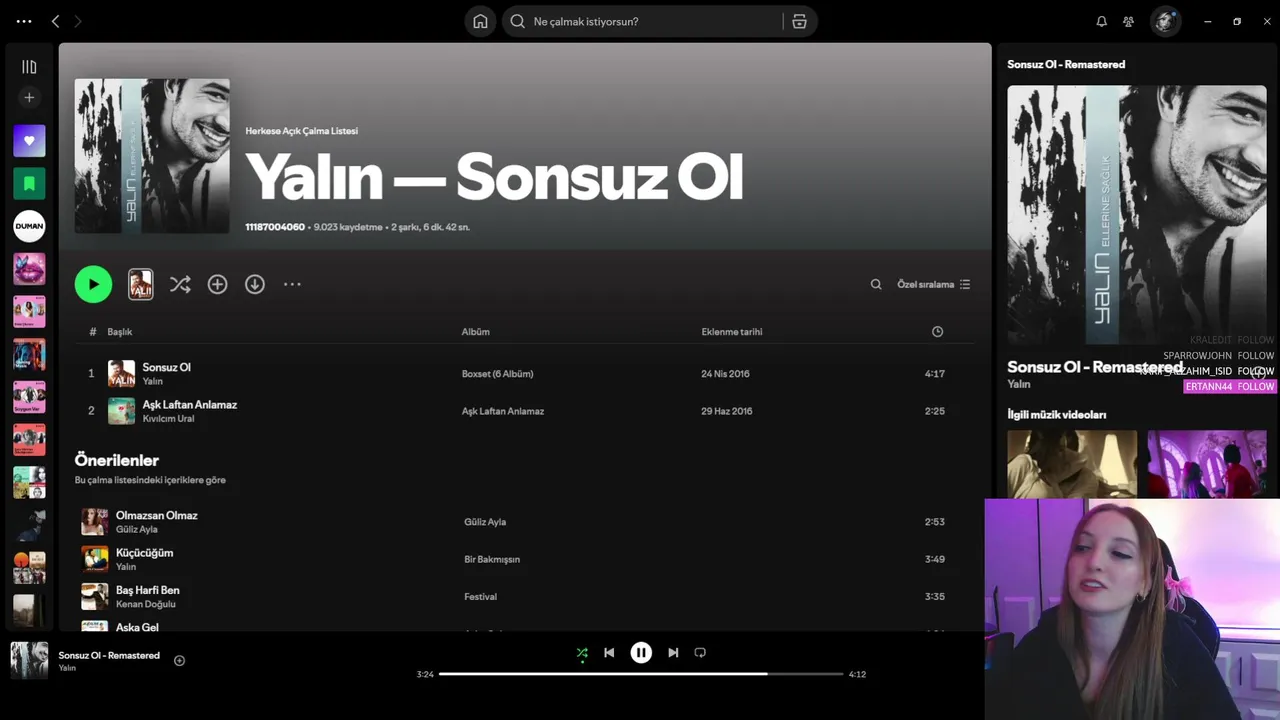Toggle the green shuffle button in player

(582, 653)
